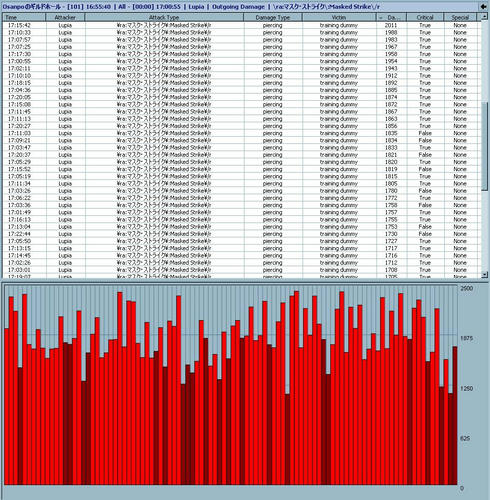Sort by the Victim column header
The height and width of the screenshot is (500, 490).
[x=339, y=17]
